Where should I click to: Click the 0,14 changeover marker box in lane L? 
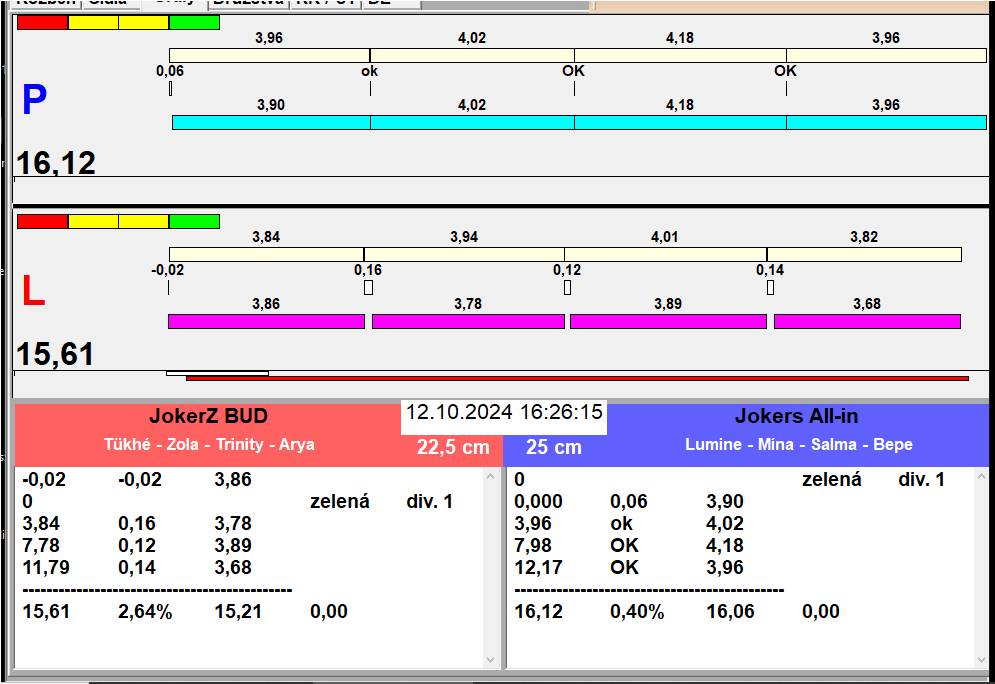[770, 288]
